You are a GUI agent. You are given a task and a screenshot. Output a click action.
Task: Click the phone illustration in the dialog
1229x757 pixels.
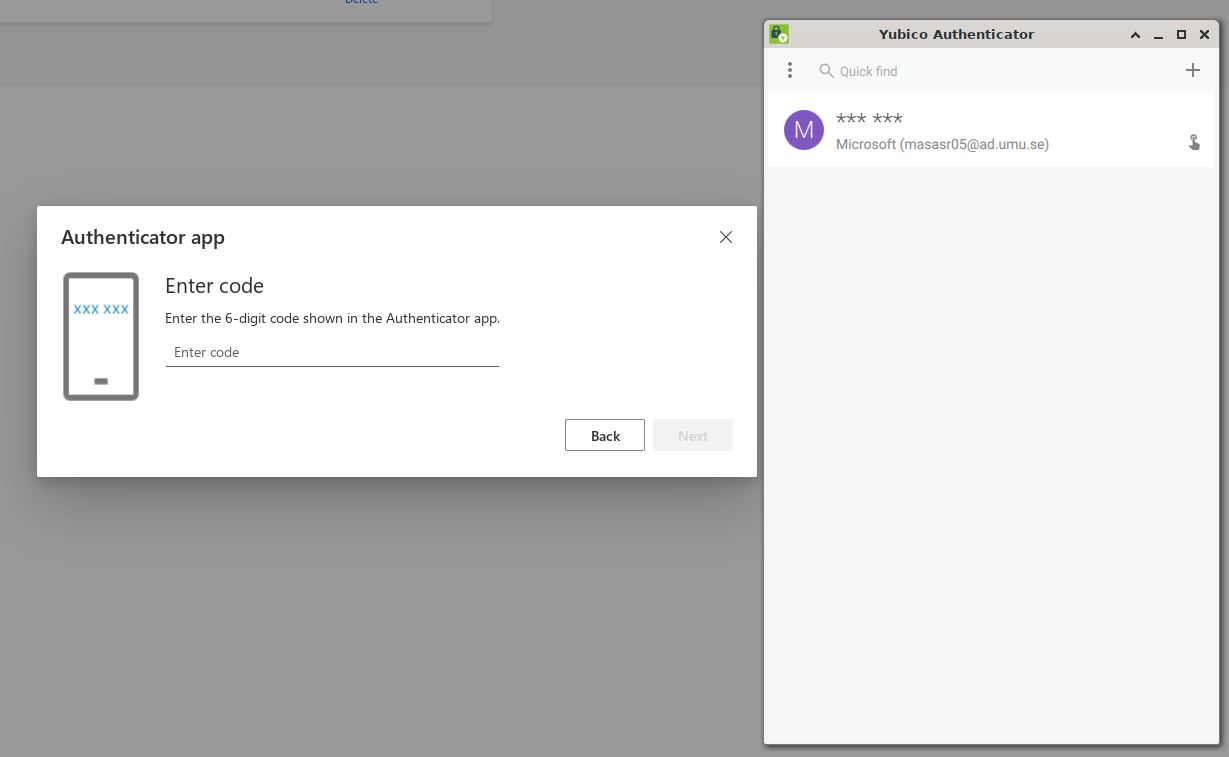coord(101,336)
